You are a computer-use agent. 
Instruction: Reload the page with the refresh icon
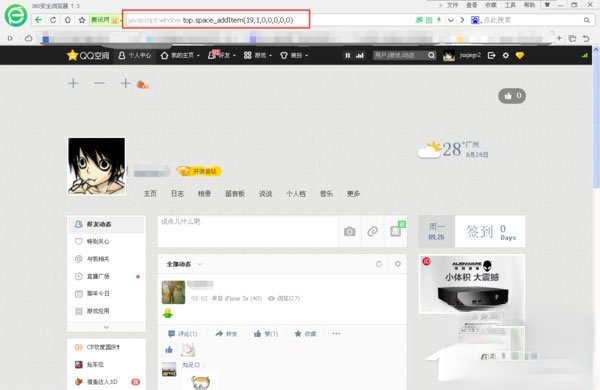tap(53, 20)
